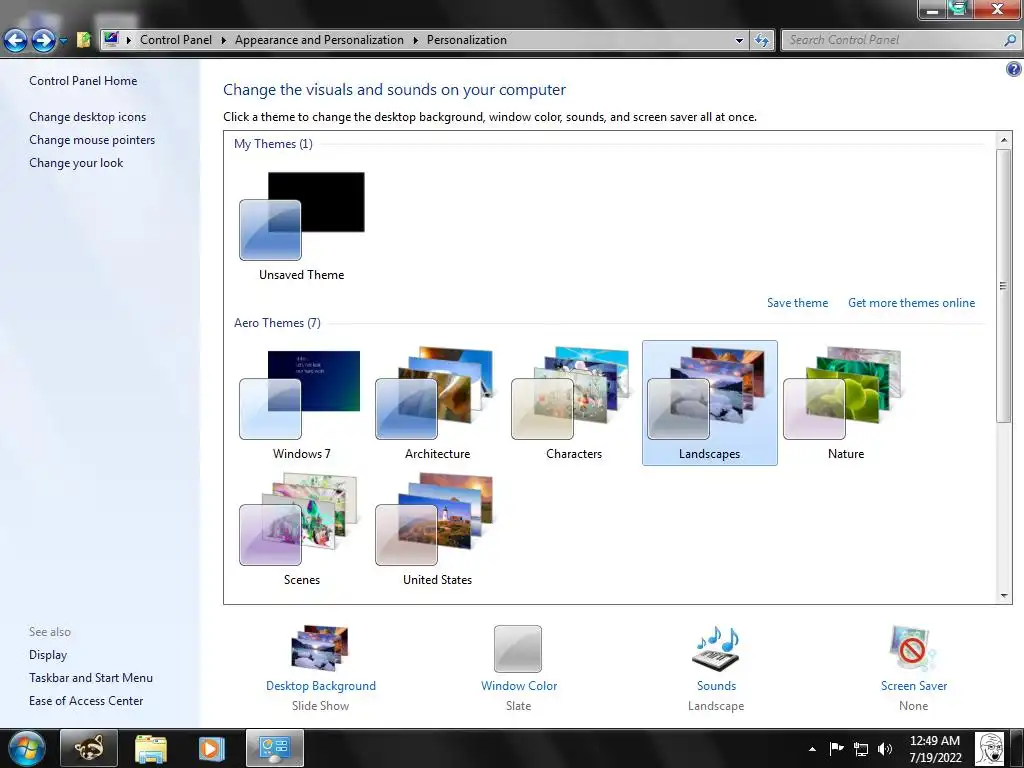Click Change your look link

coord(76,163)
